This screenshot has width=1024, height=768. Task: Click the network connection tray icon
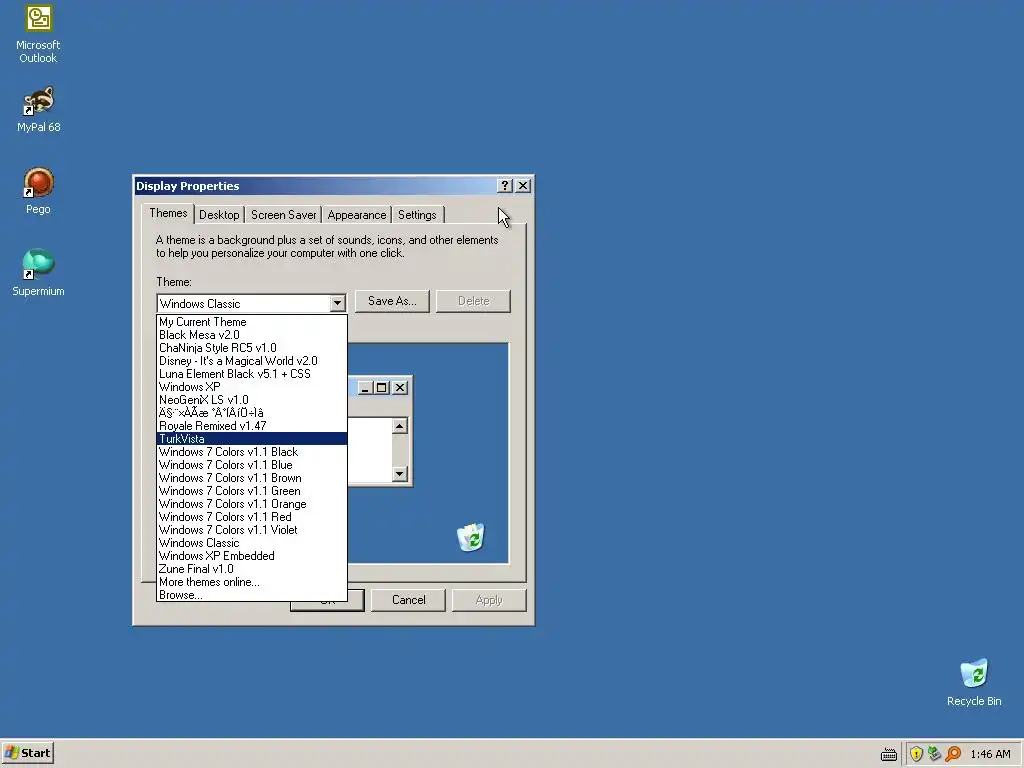934,754
